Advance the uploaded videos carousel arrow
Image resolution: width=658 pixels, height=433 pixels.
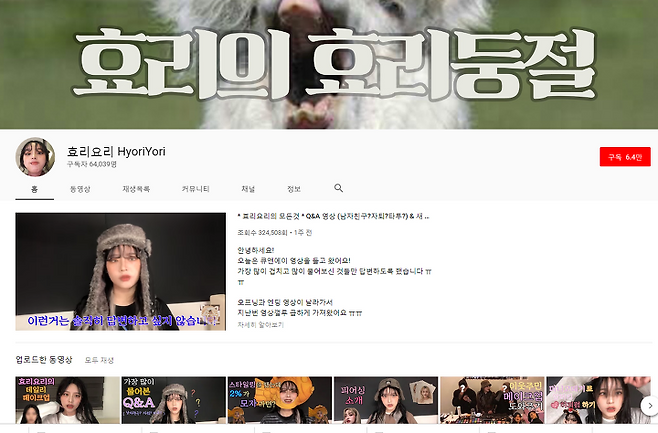(650, 405)
